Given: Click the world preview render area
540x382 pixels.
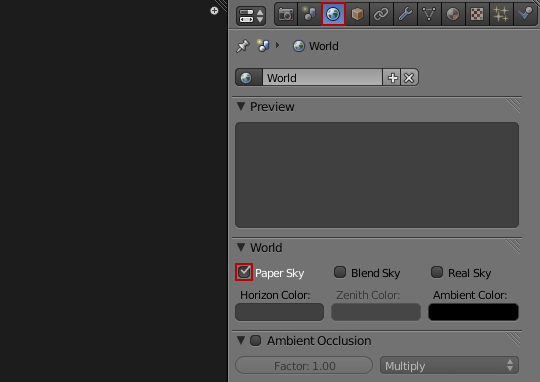Looking at the screenshot, I should pyautogui.click(x=377, y=175).
